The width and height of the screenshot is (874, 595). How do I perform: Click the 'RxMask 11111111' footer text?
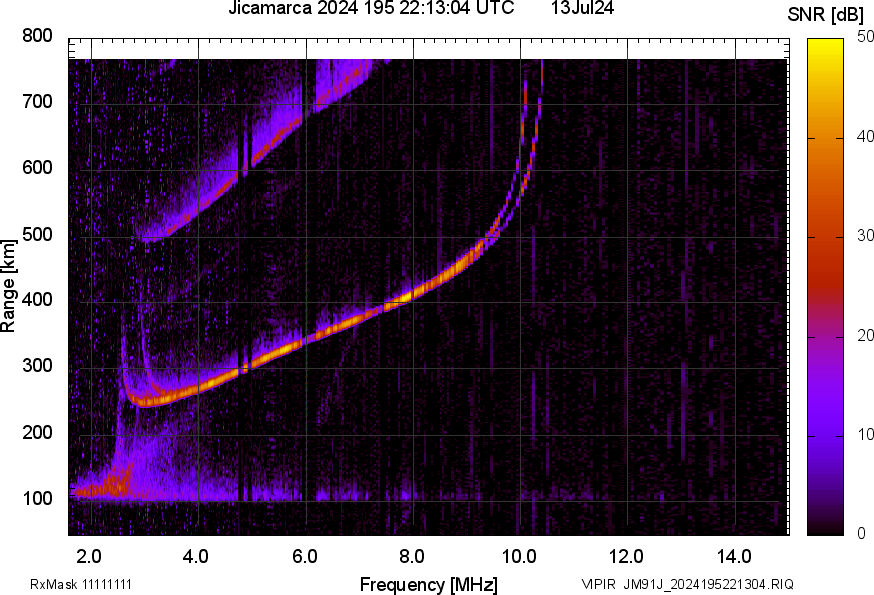[81, 584]
